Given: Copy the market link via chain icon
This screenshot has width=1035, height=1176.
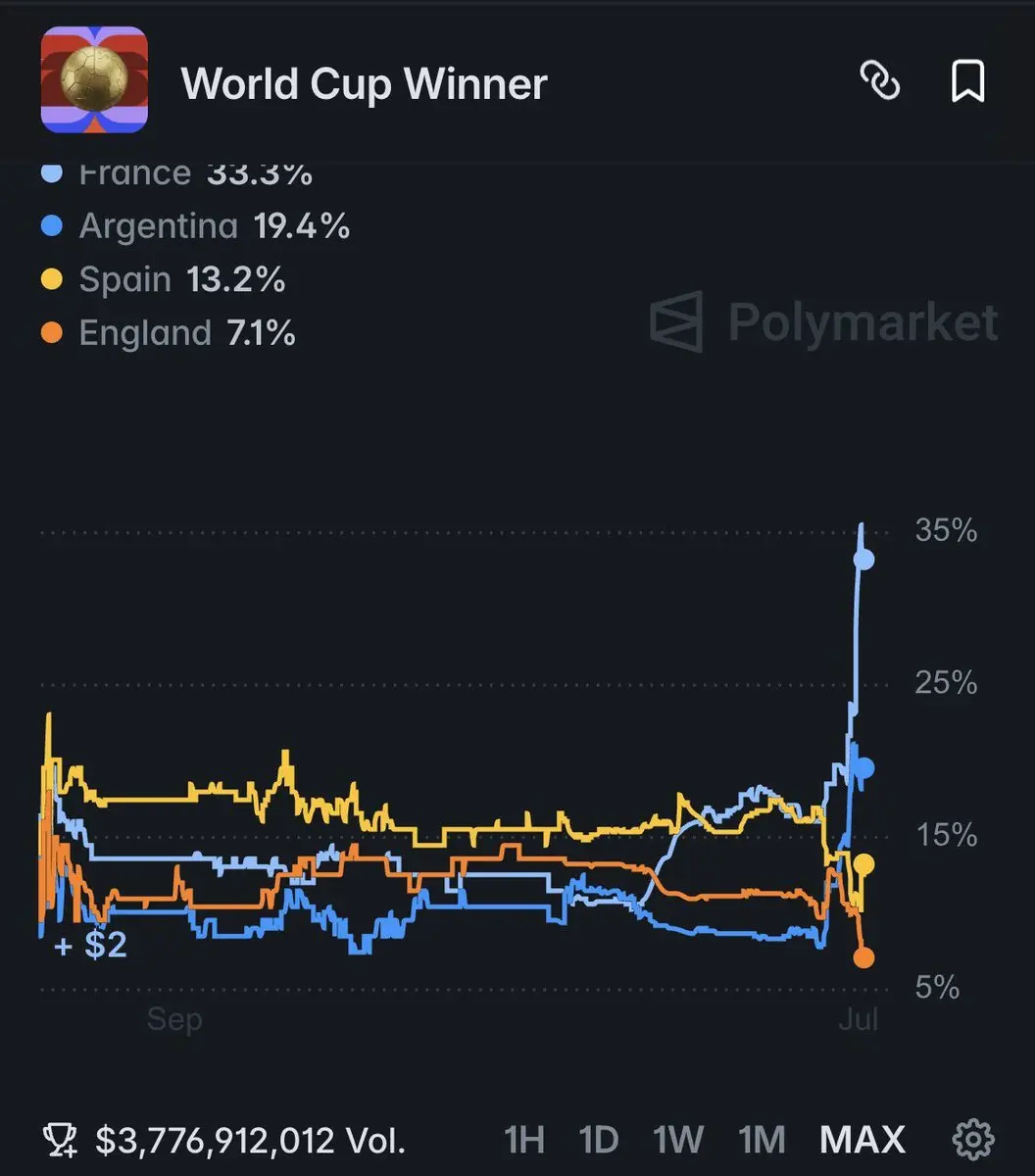Looking at the screenshot, I should click(879, 81).
